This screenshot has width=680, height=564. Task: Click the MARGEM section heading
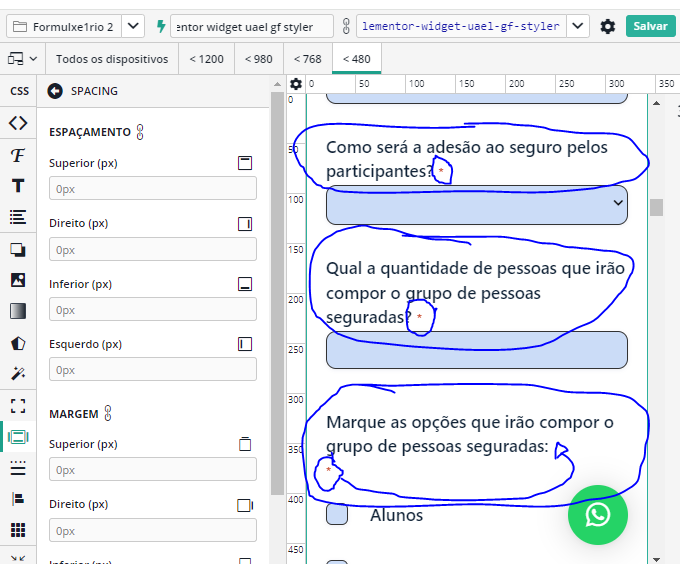click(74, 414)
